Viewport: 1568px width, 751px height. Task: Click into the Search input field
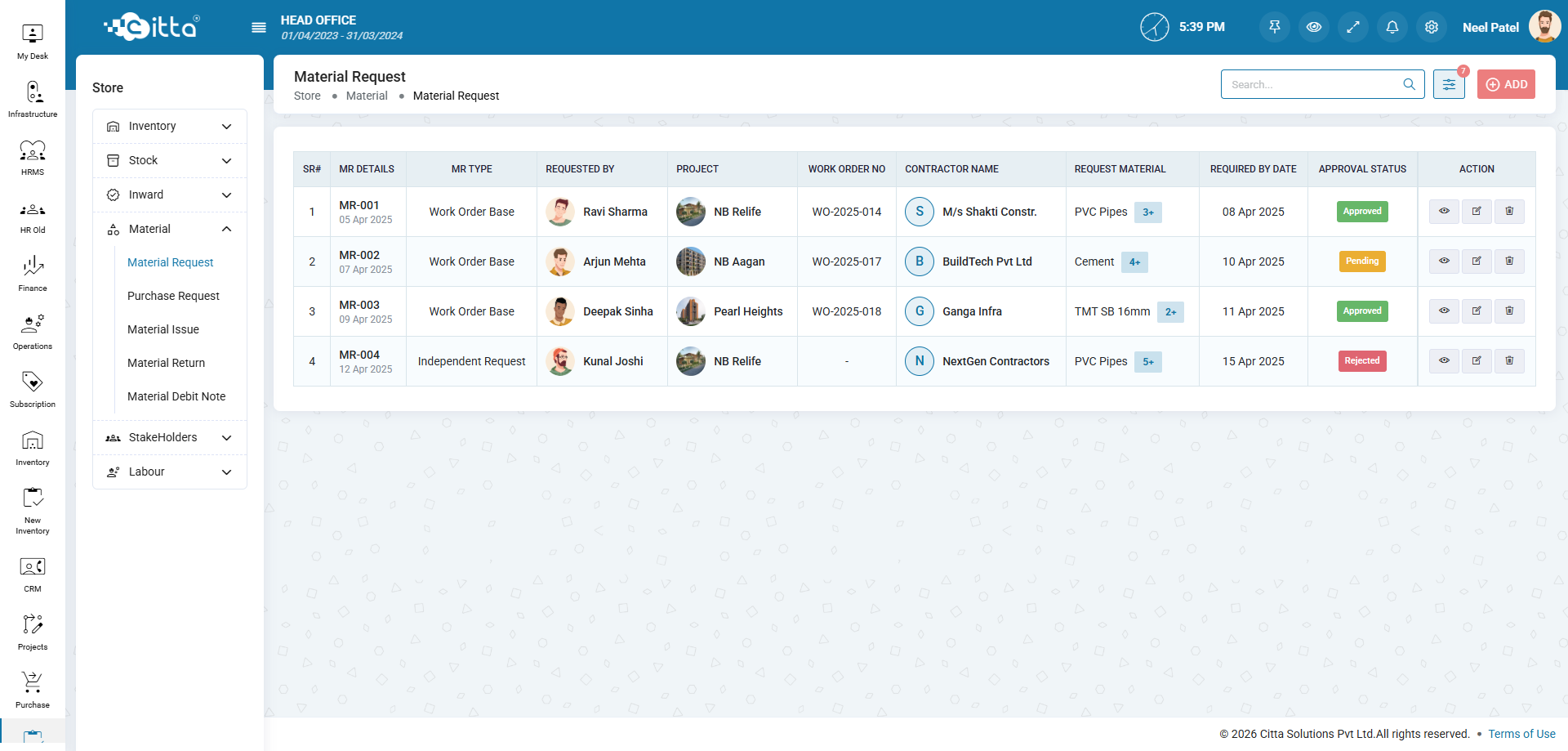coord(1313,84)
